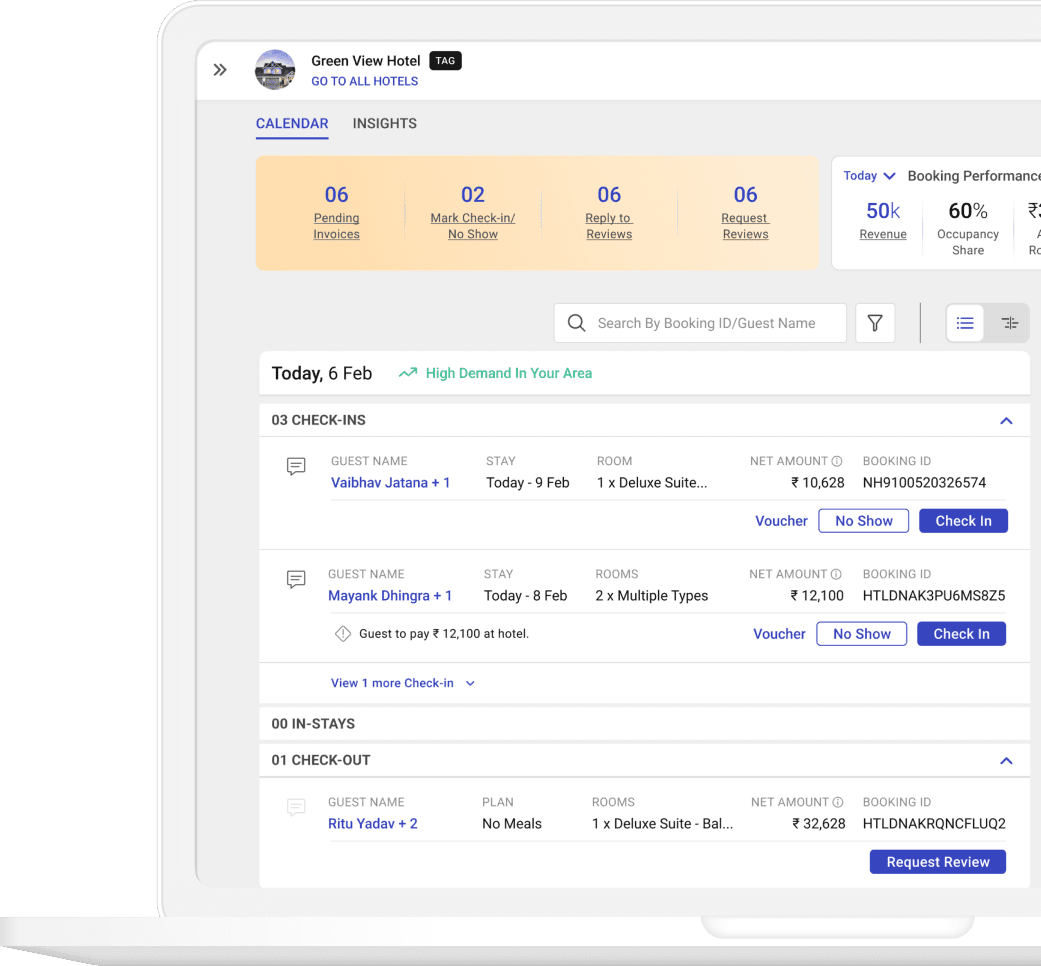Open the 06 Pending Invoices link
The height and width of the screenshot is (966, 1041).
[x=337, y=212]
